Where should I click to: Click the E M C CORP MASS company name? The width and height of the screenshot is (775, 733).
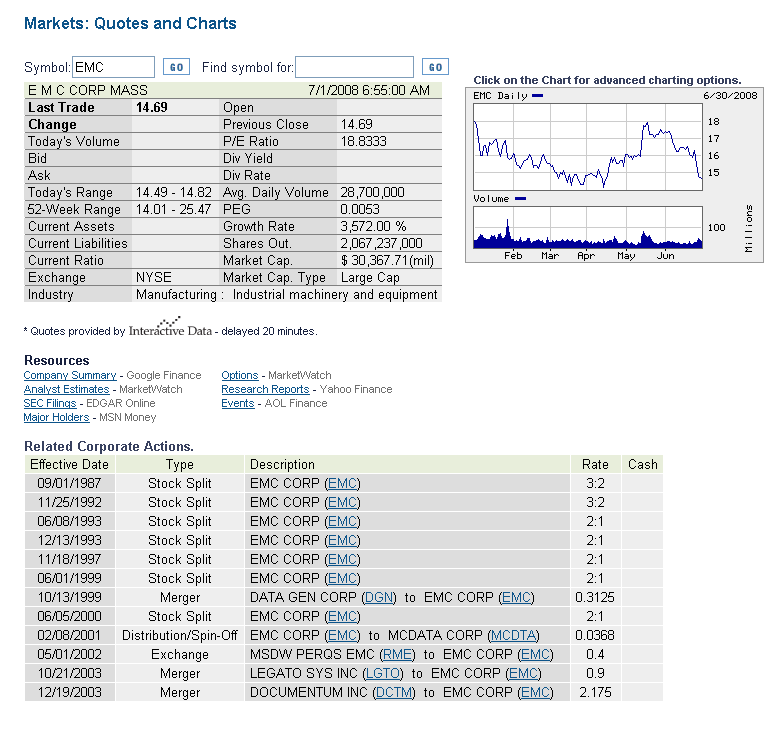point(87,90)
